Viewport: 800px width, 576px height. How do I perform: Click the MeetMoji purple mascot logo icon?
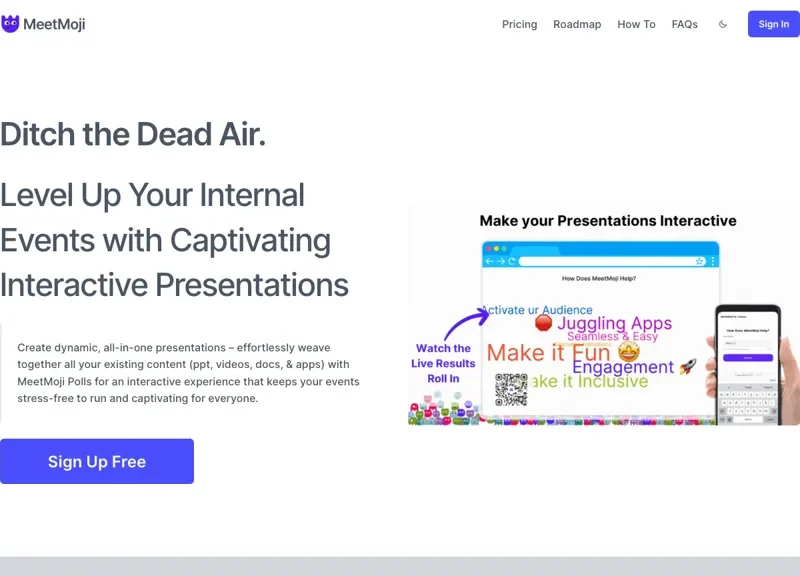point(11,24)
